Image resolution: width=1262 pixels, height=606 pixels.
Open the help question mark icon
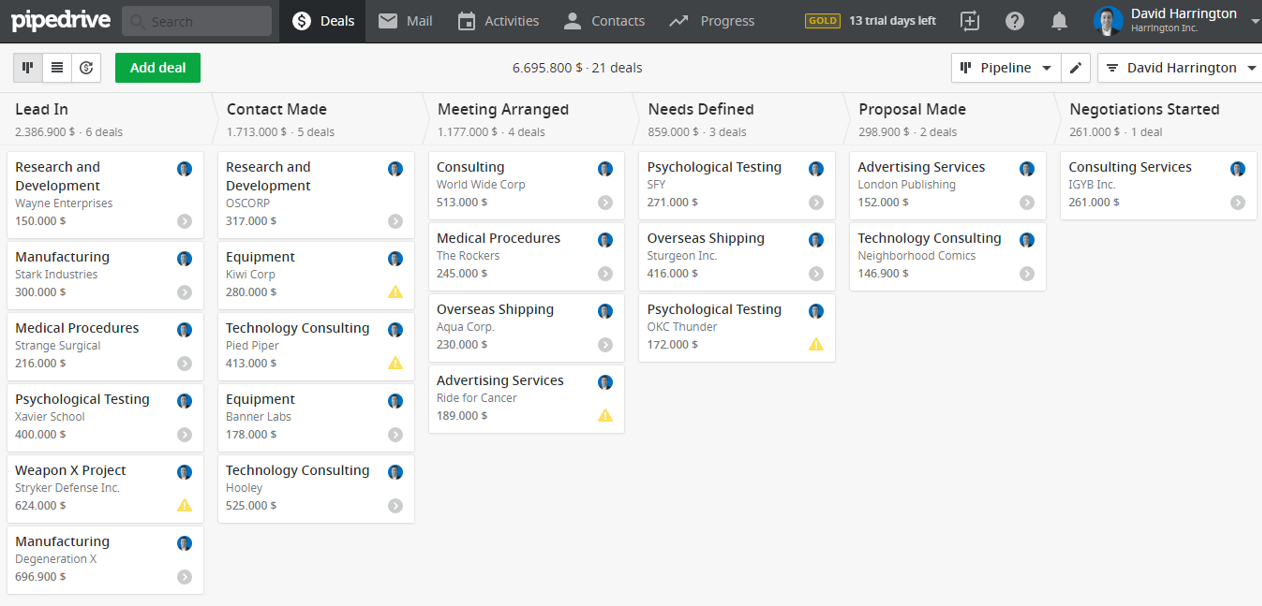coord(1014,20)
